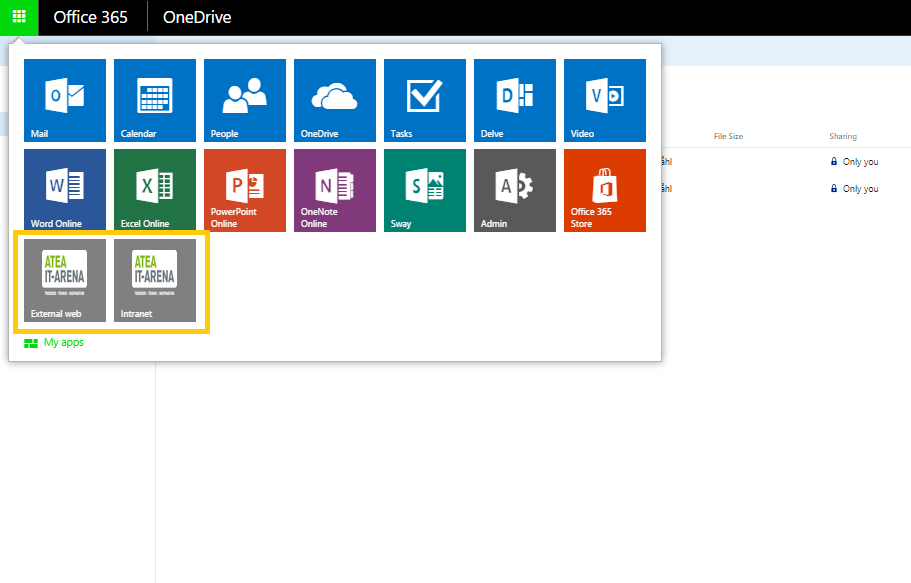Open the People app tile
The height and width of the screenshot is (583, 911).
(245, 100)
